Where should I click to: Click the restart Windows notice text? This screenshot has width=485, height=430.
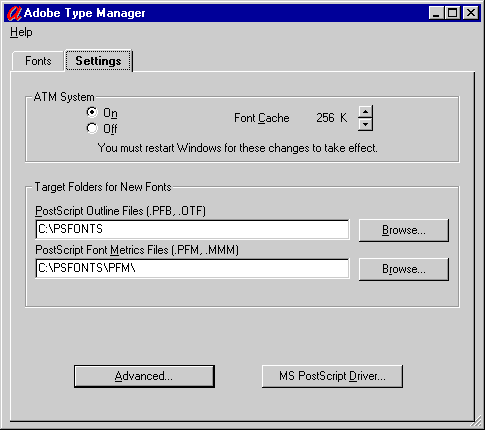[x=238, y=148]
